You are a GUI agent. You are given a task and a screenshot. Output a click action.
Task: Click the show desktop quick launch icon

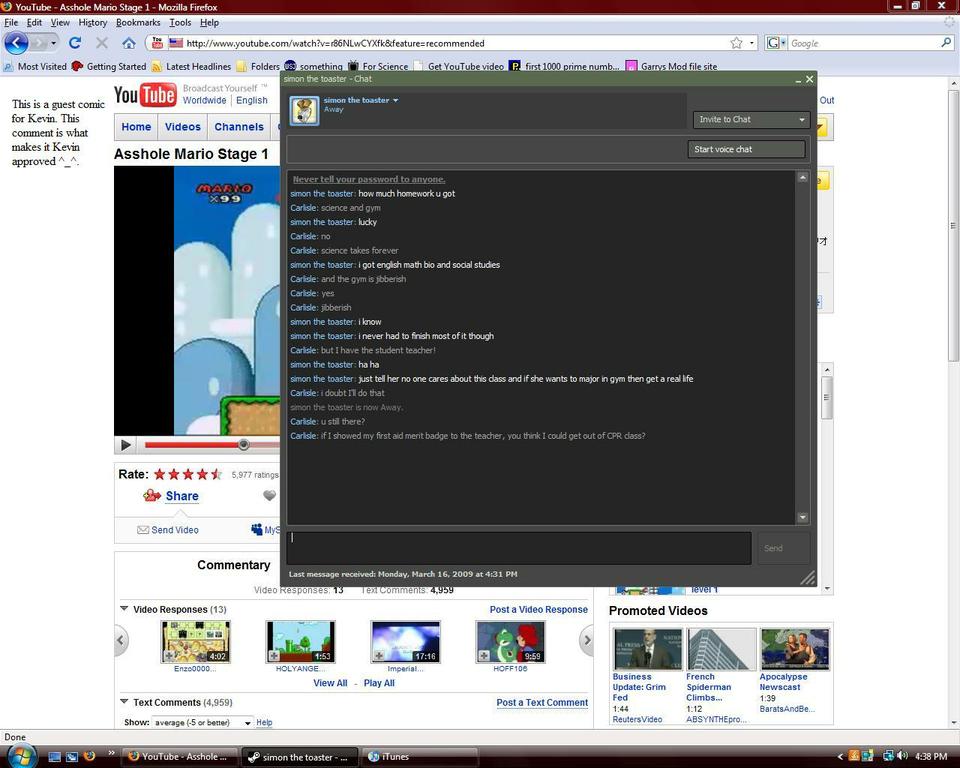point(54,756)
